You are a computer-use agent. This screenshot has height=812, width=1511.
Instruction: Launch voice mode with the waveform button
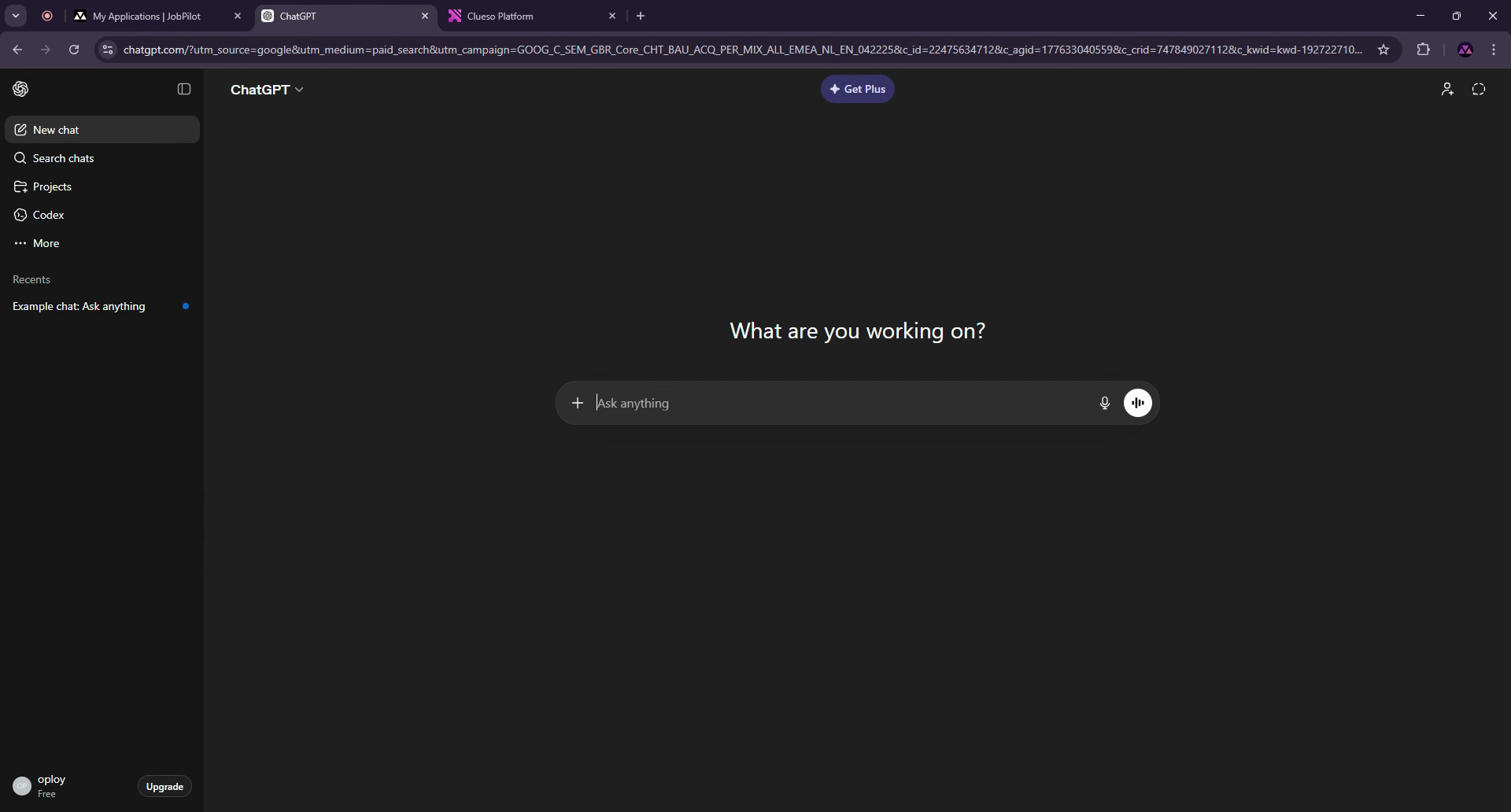[1138, 403]
